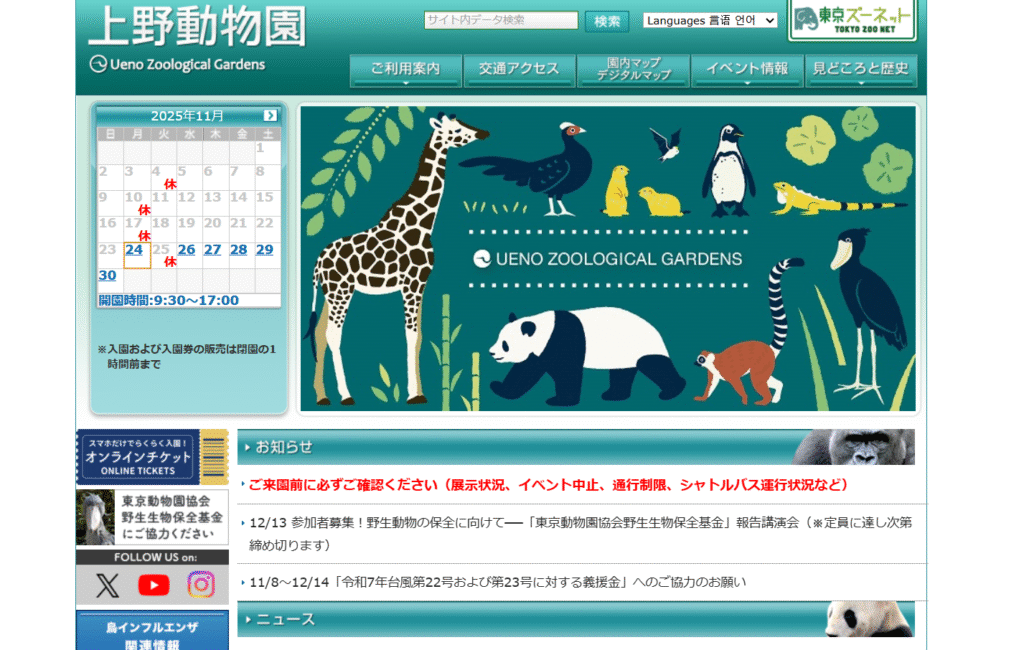Expand the ご利用案内 menu
This screenshot has height=650, width=1024.
[405, 70]
